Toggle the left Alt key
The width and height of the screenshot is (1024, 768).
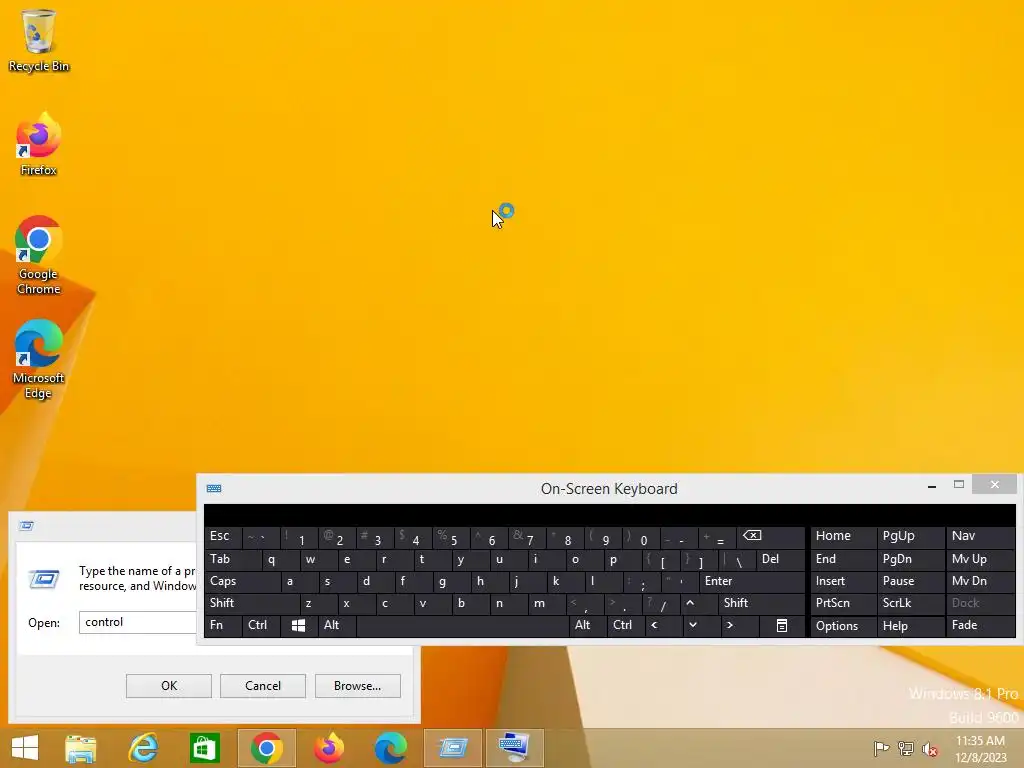[x=336, y=626]
